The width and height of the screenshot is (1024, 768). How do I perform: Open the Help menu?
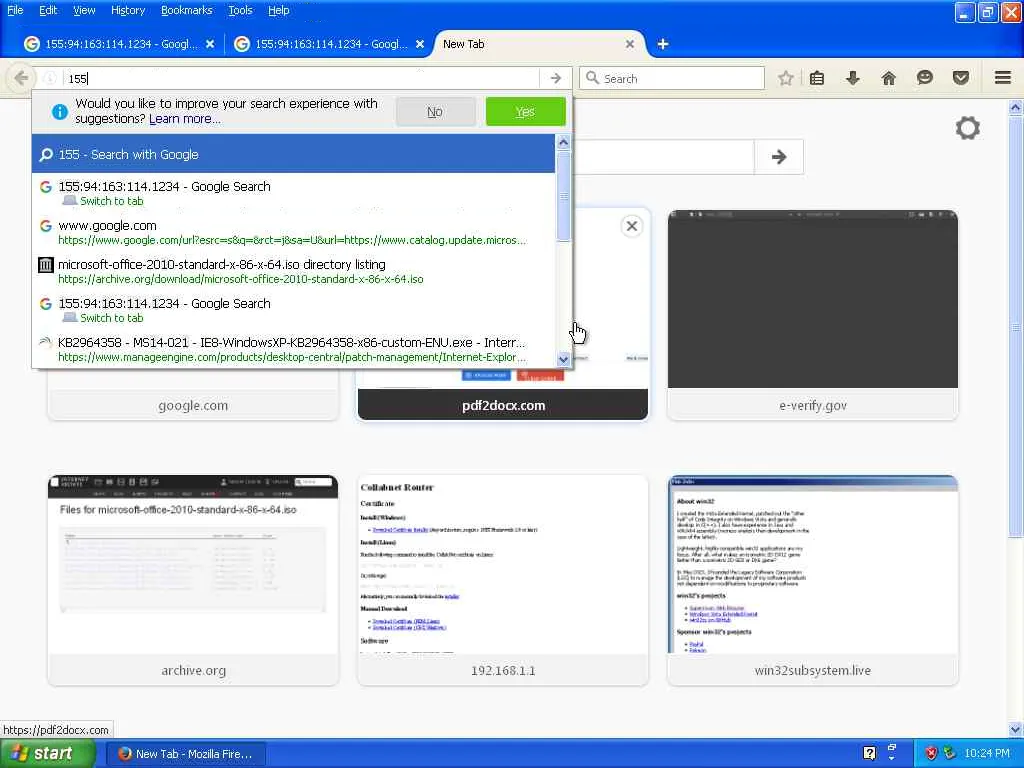278,10
